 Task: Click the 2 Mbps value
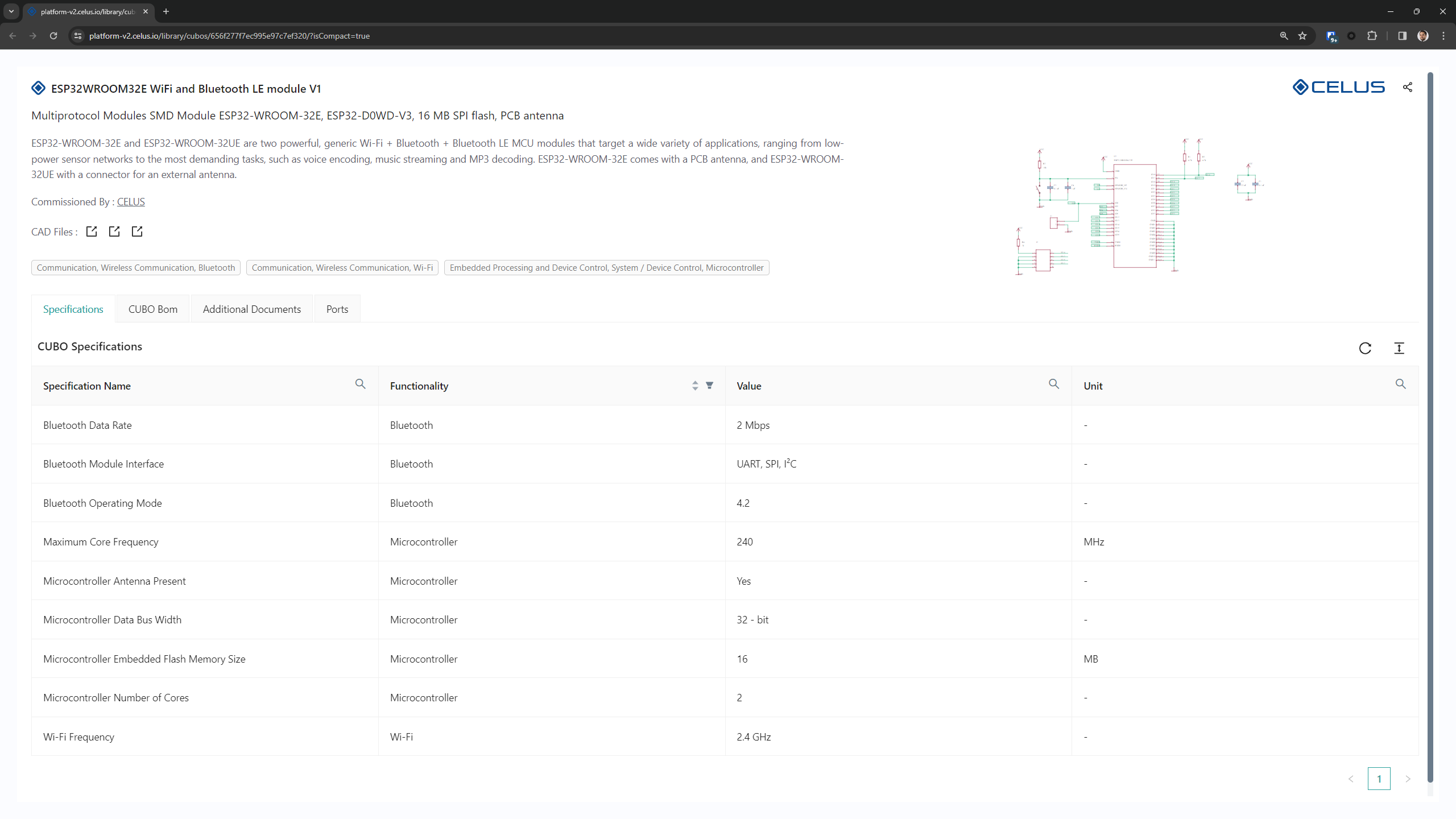point(753,425)
